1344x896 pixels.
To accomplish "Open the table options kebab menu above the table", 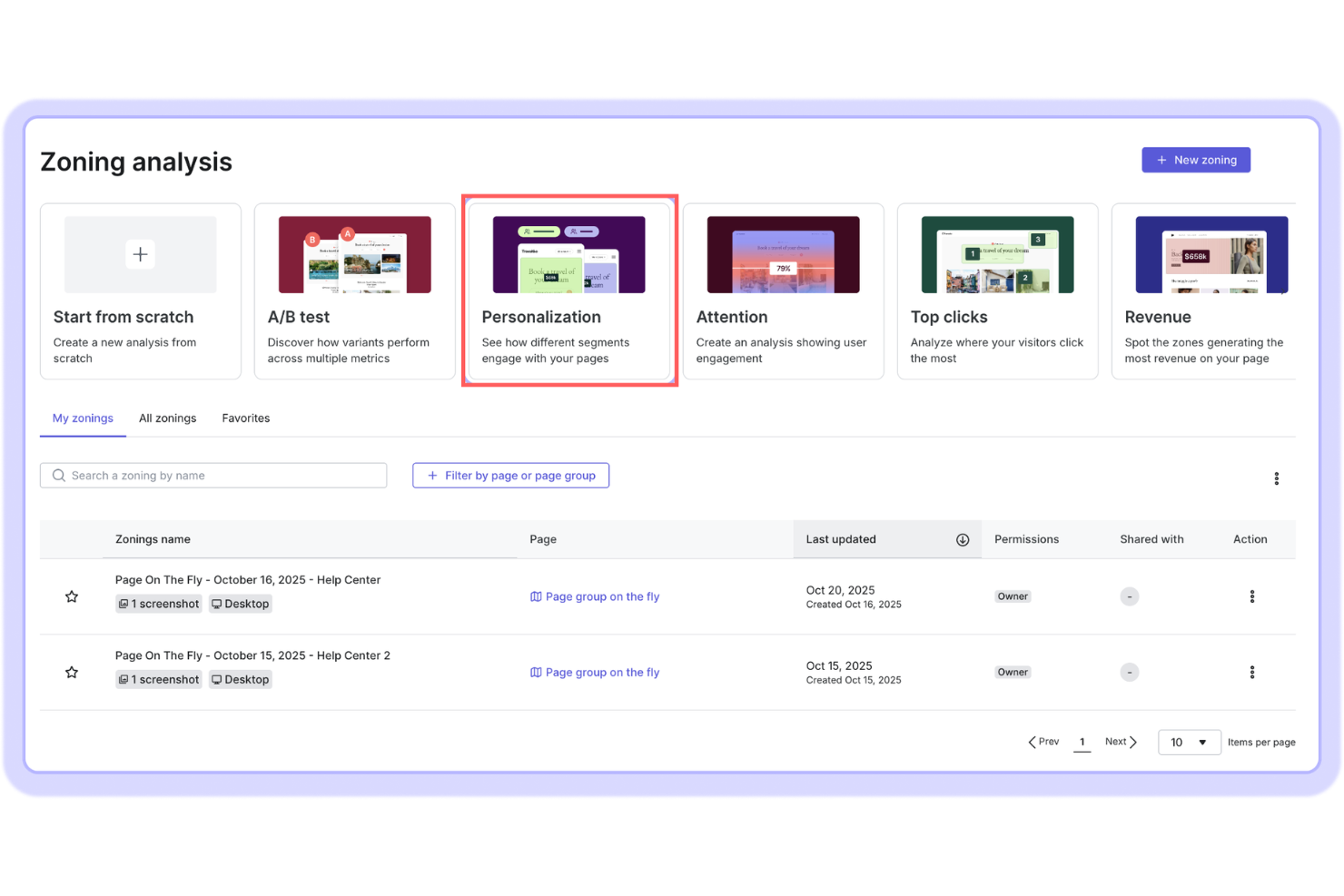I will click(x=1276, y=478).
